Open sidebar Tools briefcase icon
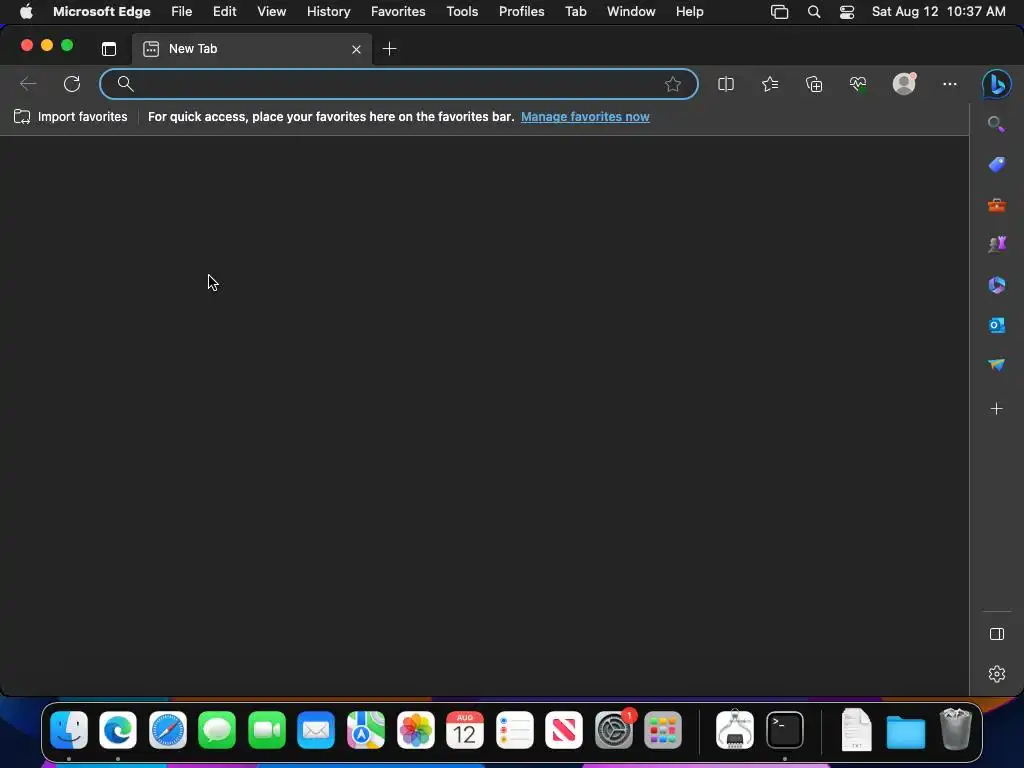Viewport: 1024px width, 768px height. [997, 205]
